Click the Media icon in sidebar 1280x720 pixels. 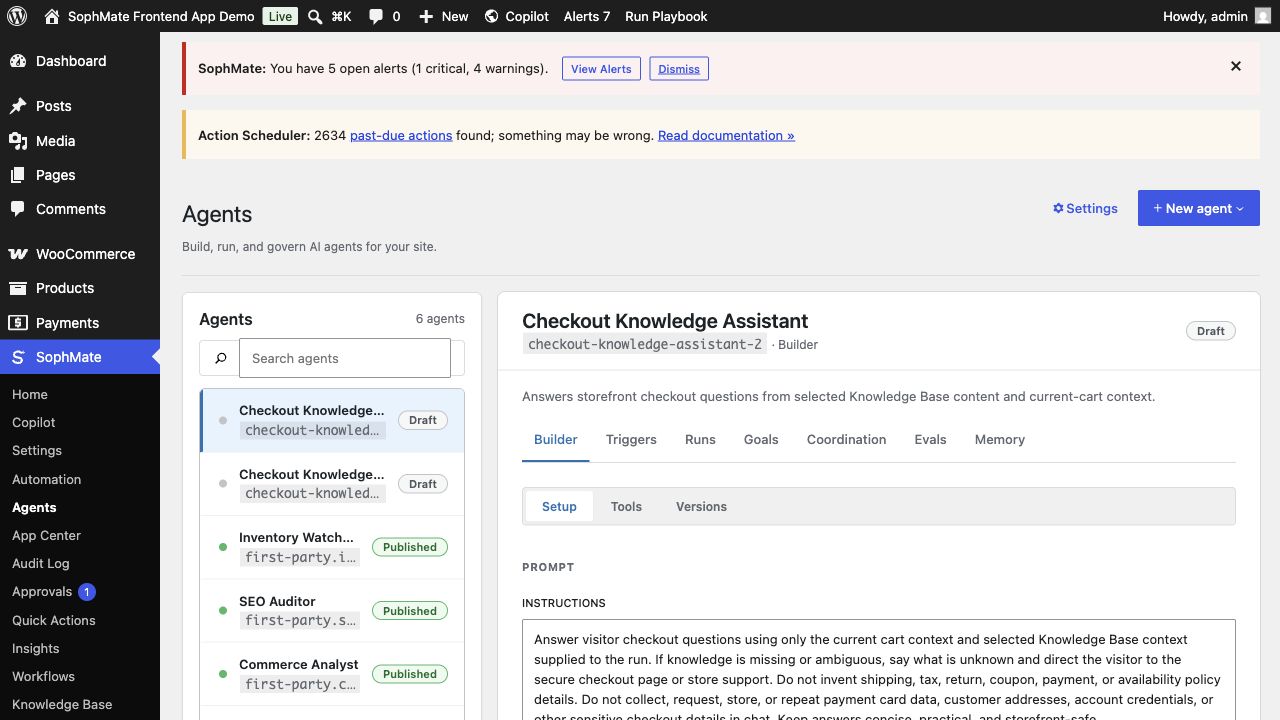(x=18, y=141)
